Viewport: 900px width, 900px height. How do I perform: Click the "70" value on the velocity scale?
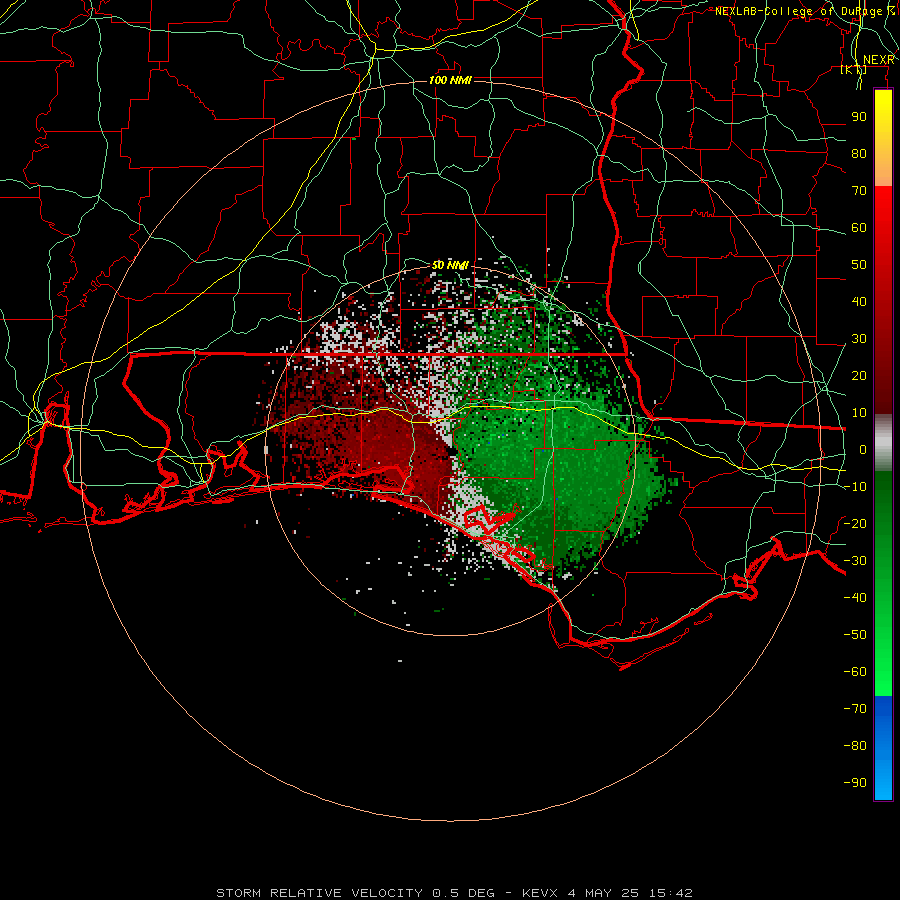click(x=859, y=191)
